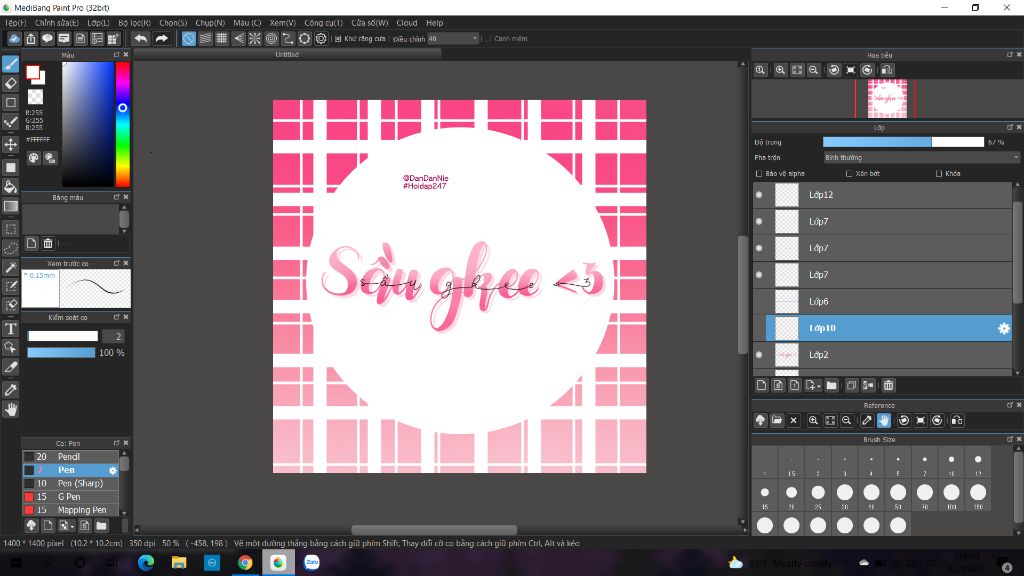The image size is (1024, 576).
Task: Select the Eraser tool in left toolbar
Action: click(x=11, y=83)
